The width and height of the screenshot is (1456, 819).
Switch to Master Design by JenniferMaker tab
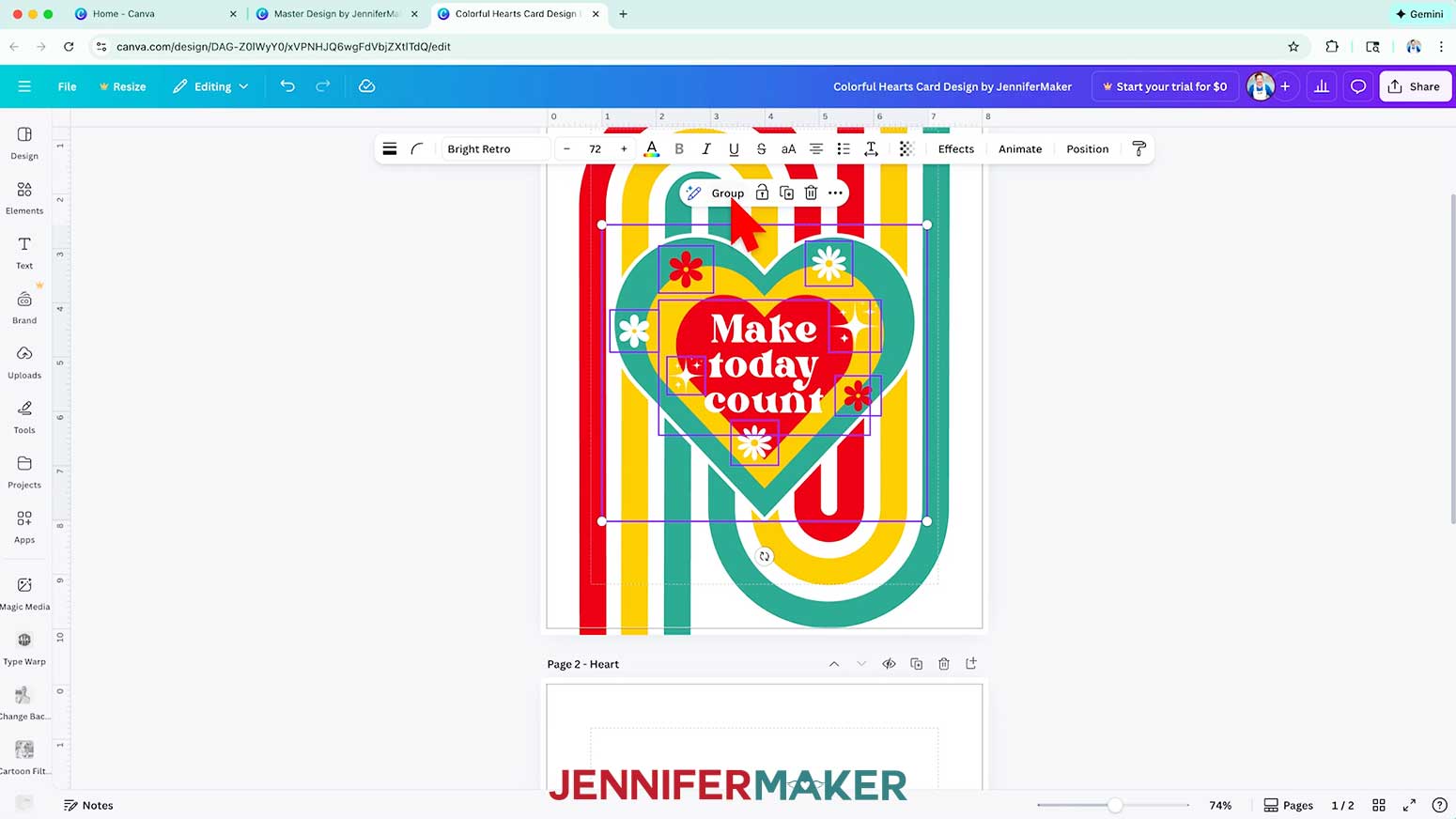point(335,14)
